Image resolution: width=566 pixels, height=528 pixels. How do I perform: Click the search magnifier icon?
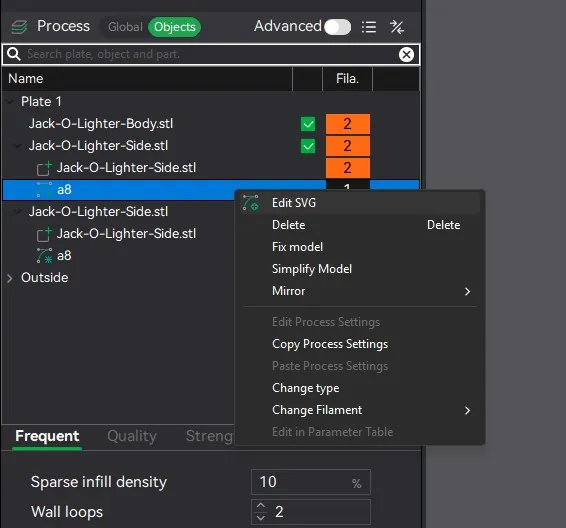(x=14, y=54)
